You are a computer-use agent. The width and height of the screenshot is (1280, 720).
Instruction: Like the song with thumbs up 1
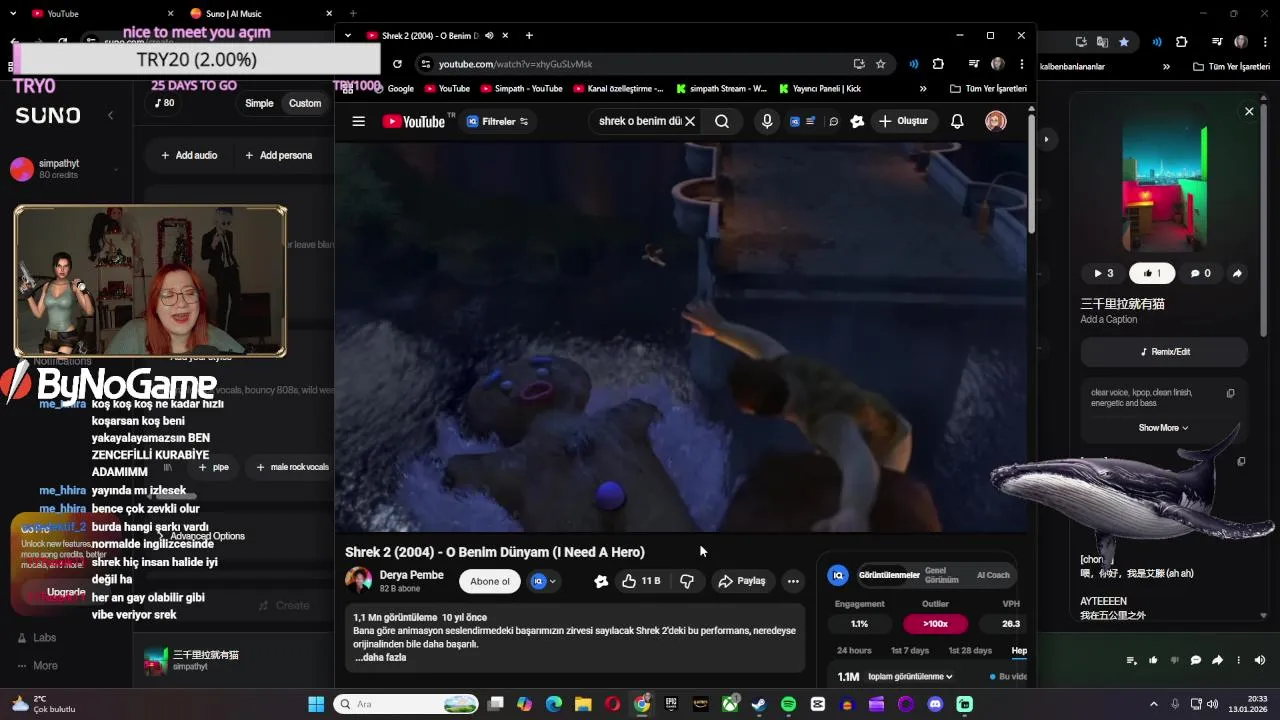tap(1152, 273)
